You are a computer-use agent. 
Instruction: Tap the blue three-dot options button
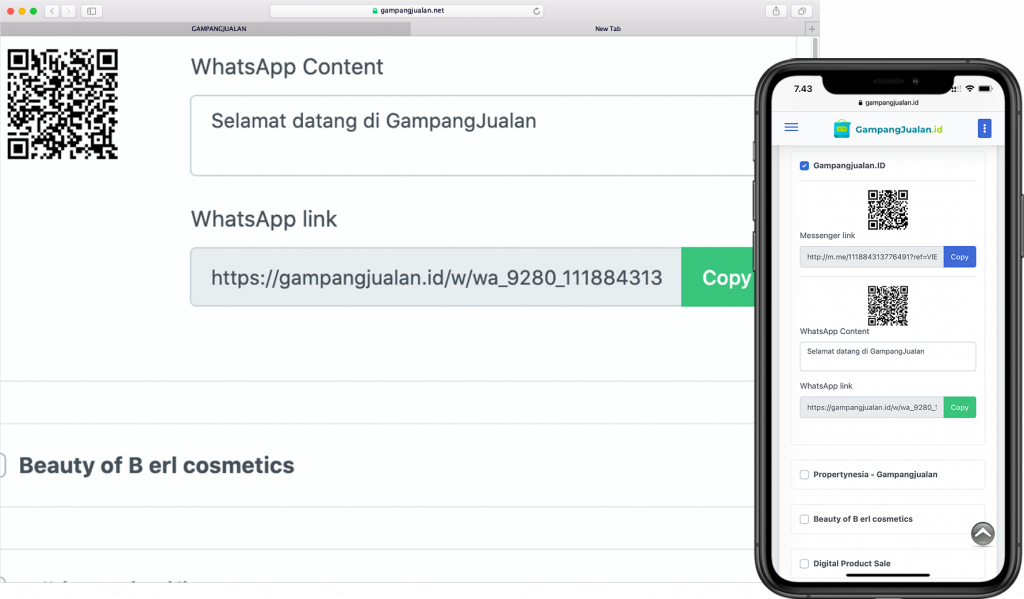(984, 128)
